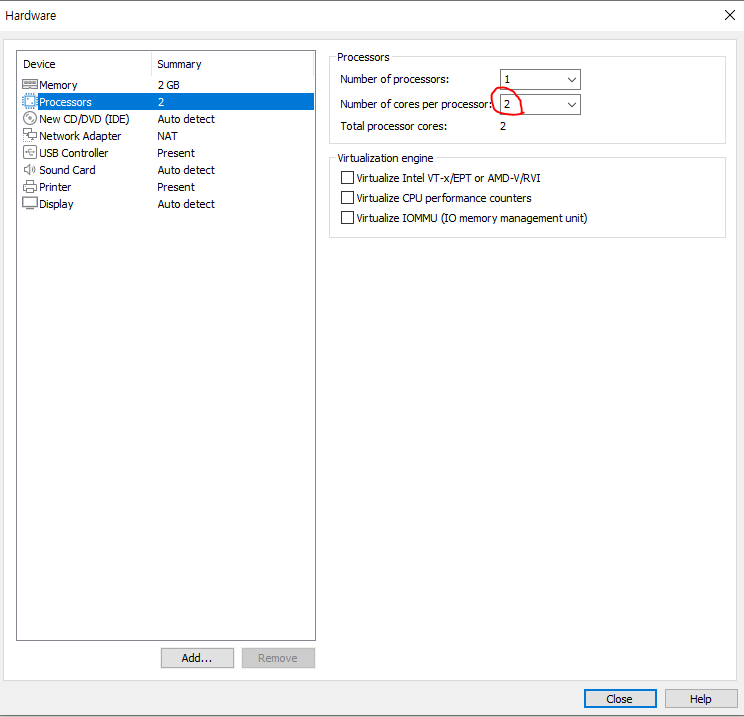Click the Sound Card speaker icon
Screen dimensions: 744x717
click(x=29, y=169)
